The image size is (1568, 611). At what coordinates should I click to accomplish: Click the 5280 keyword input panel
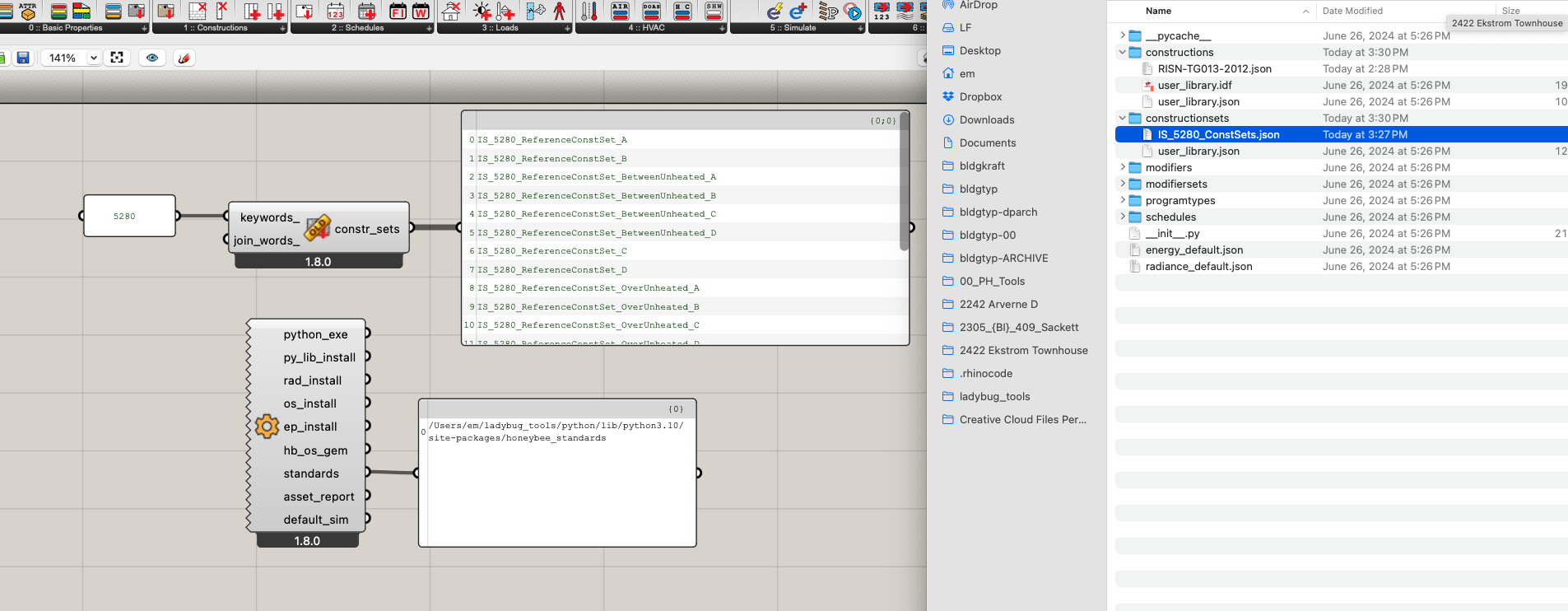point(129,216)
